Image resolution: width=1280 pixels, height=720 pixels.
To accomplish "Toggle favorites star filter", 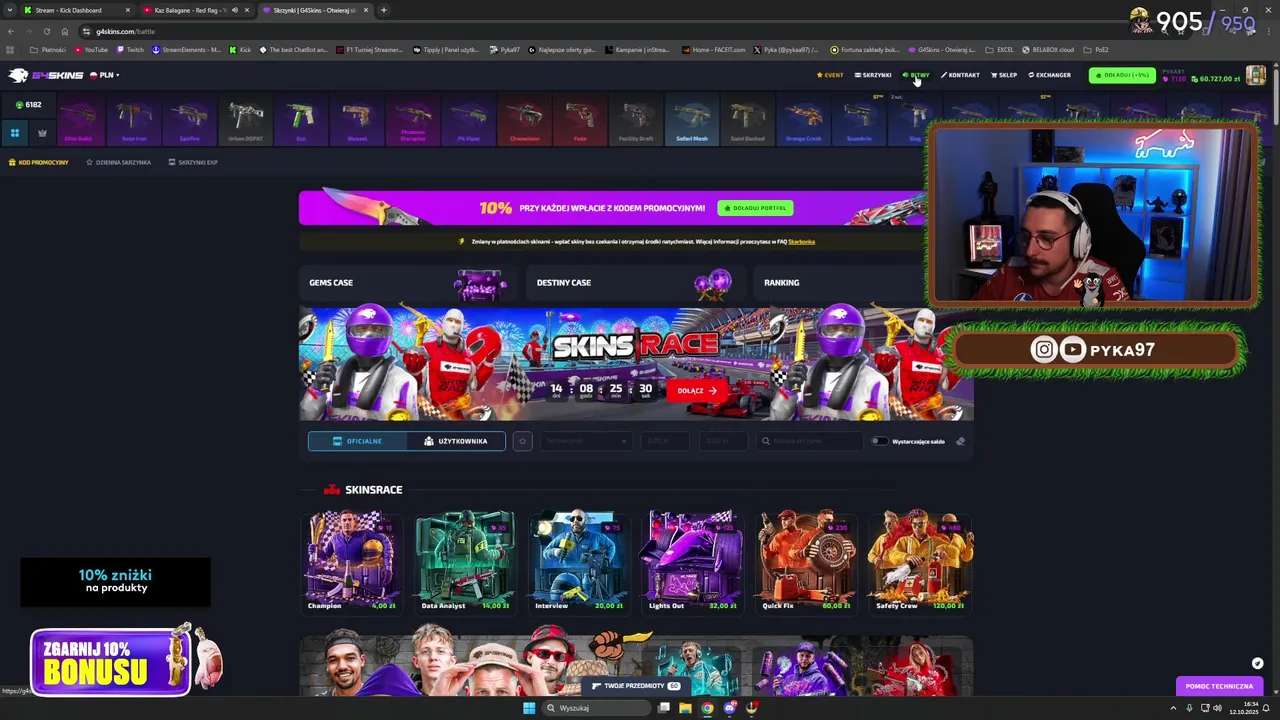I will point(522,441).
